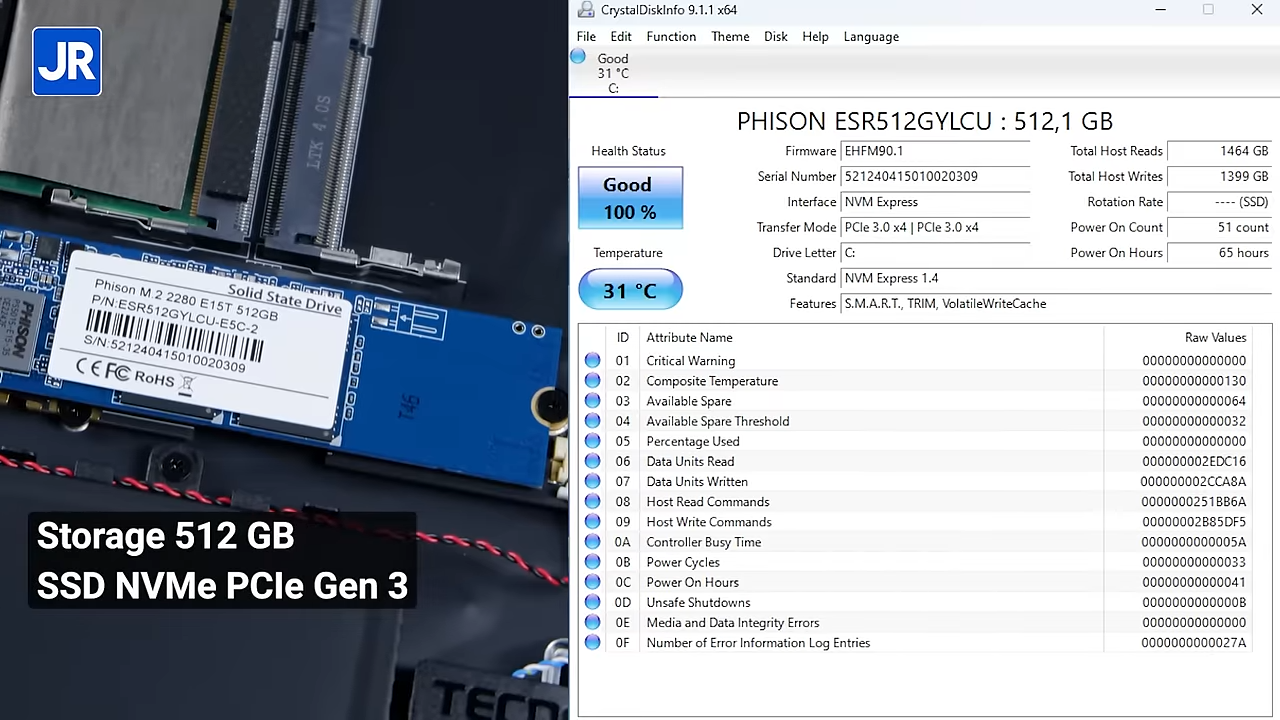This screenshot has height=720, width=1280.
Task: Click the status orb for Unsafe Shutdowns
Action: point(593,603)
